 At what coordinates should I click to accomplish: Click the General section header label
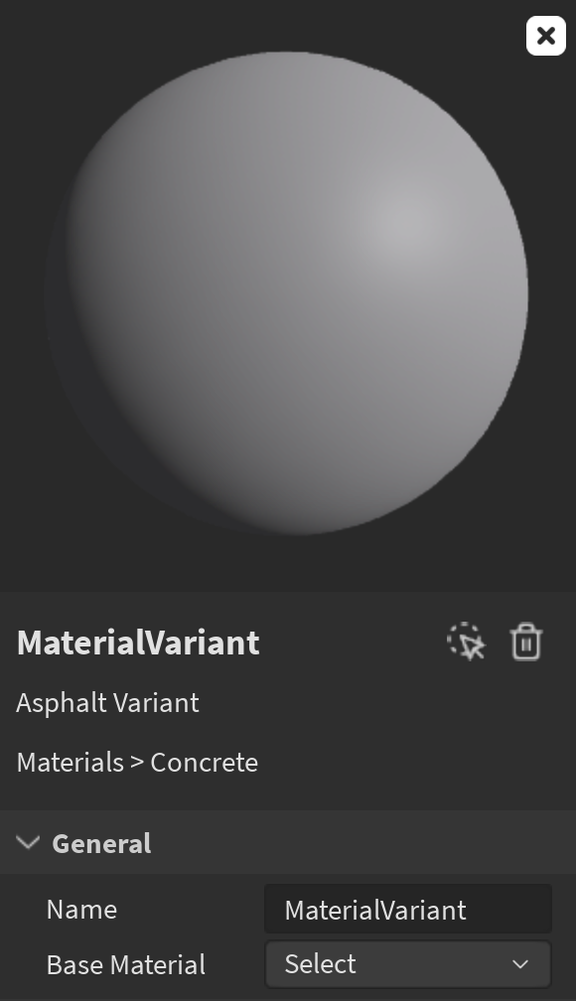pos(102,843)
